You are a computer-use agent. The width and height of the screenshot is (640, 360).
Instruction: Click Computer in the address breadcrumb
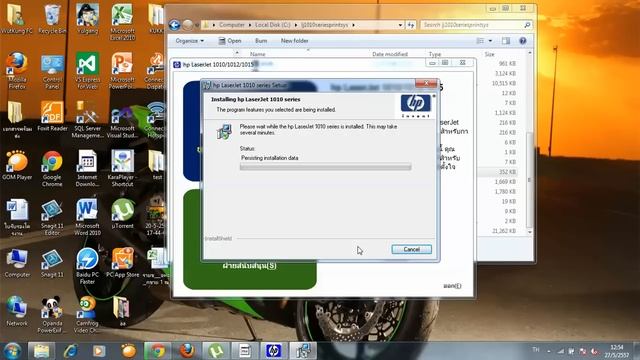(232, 25)
